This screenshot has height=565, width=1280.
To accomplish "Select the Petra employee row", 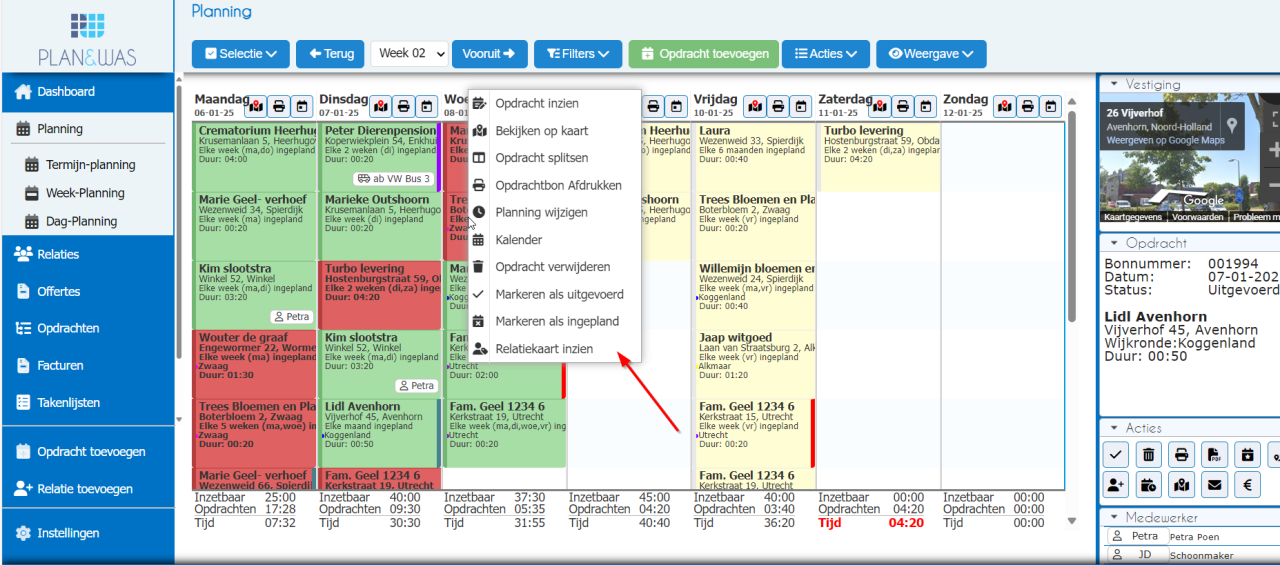I will (x=1190, y=537).
